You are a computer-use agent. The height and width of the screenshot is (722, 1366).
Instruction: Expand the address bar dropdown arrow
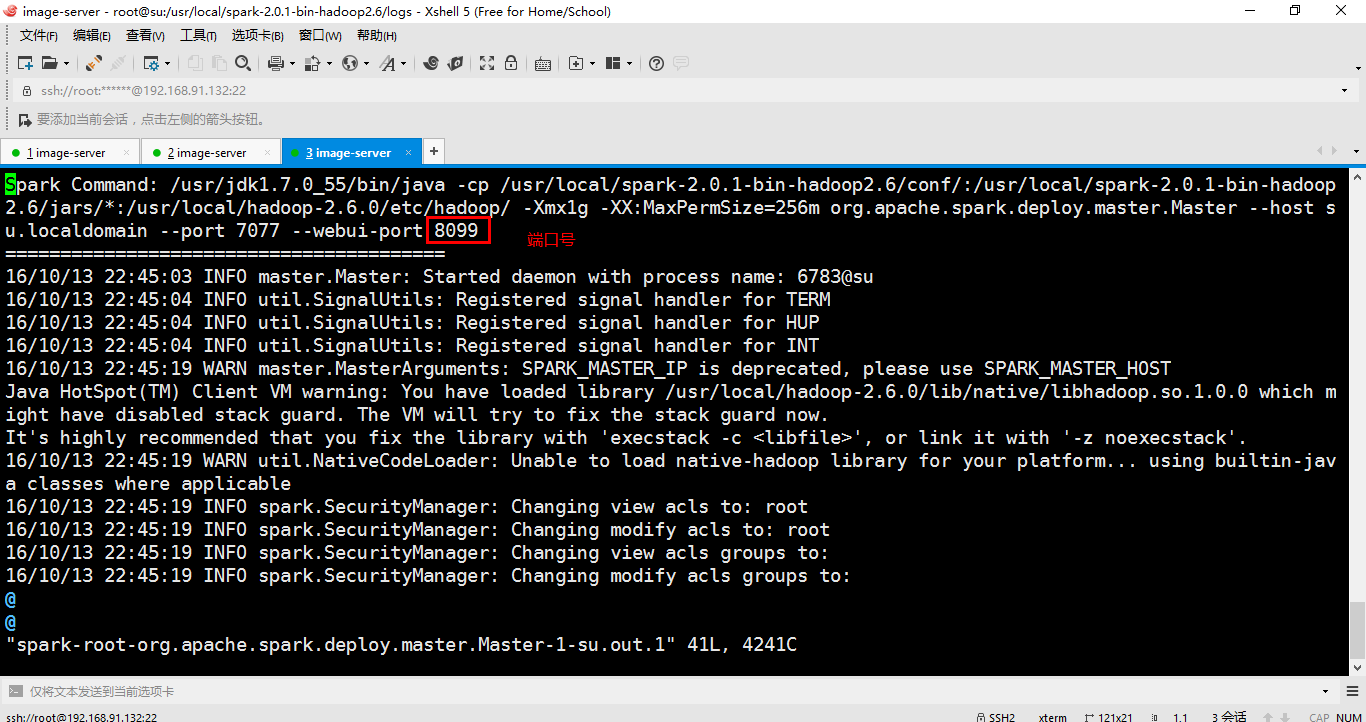point(1346,90)
